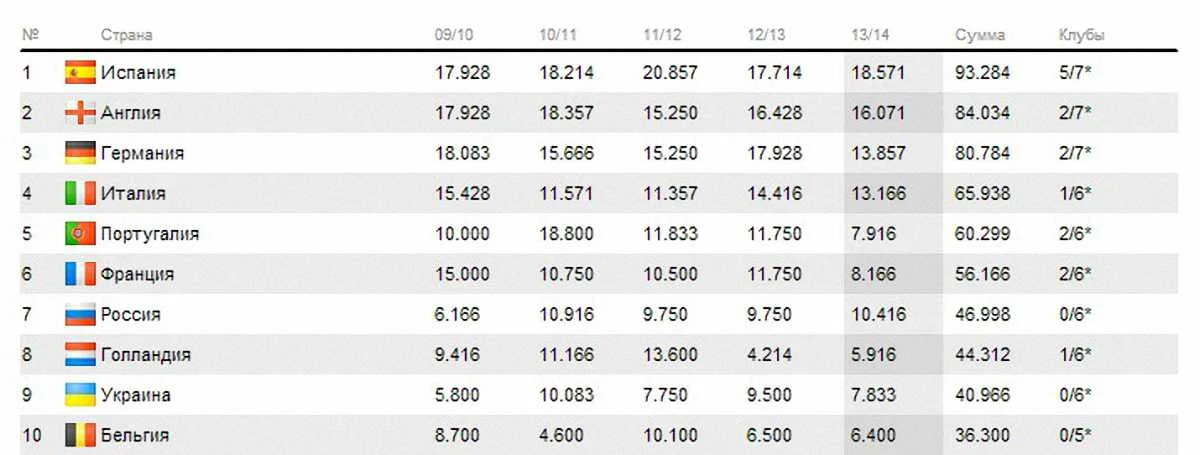Click the England flag icon

[x=80, y=113]
